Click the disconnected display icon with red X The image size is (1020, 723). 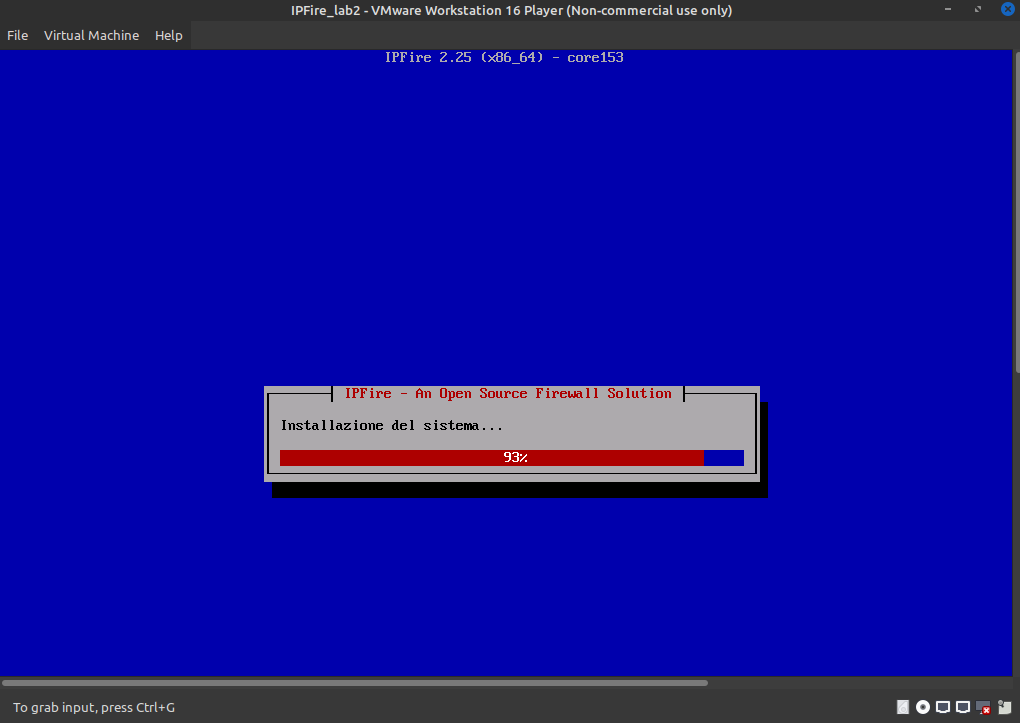[983, 707]
